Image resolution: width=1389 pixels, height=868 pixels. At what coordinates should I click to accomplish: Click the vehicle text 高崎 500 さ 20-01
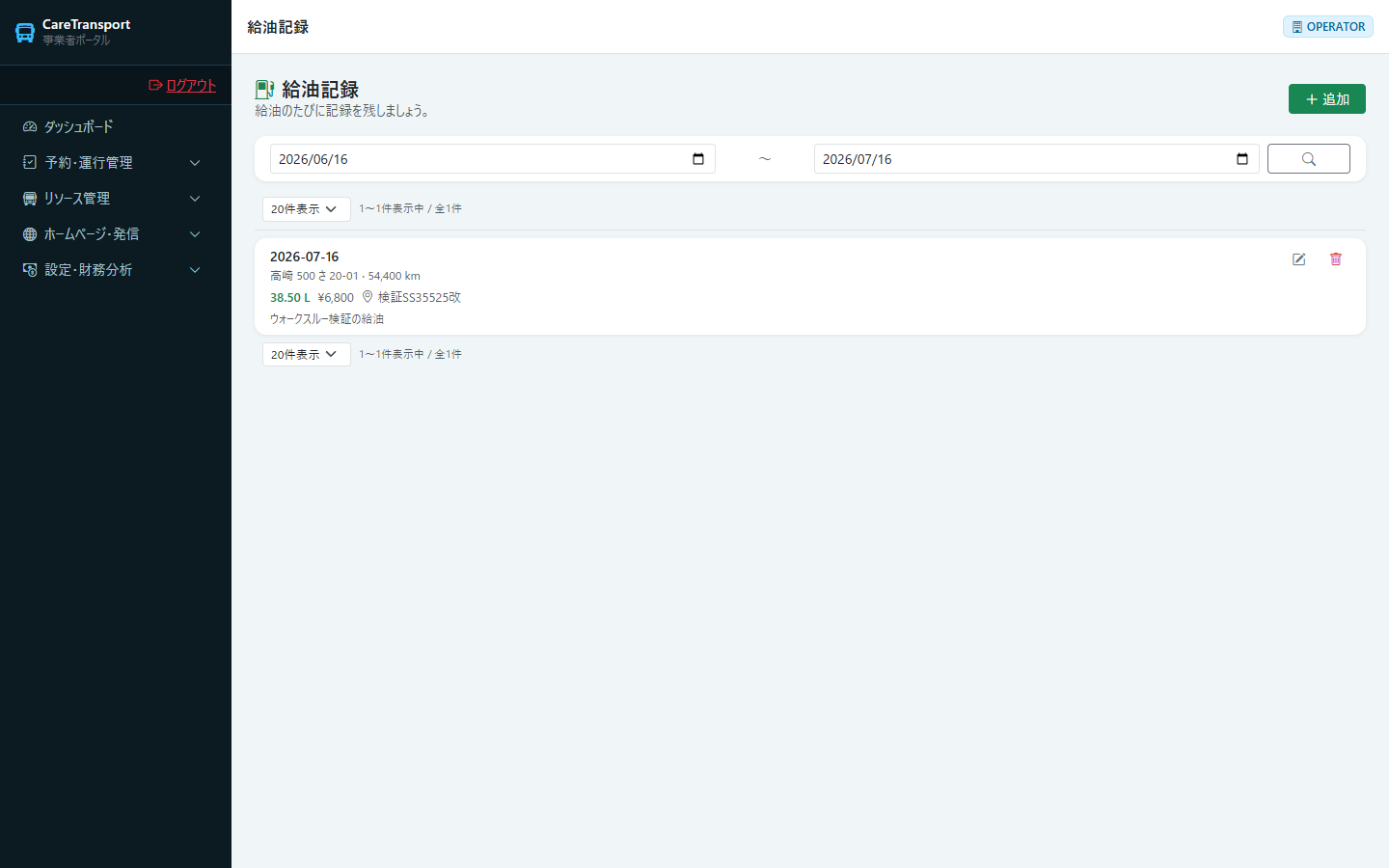[313, 276]
